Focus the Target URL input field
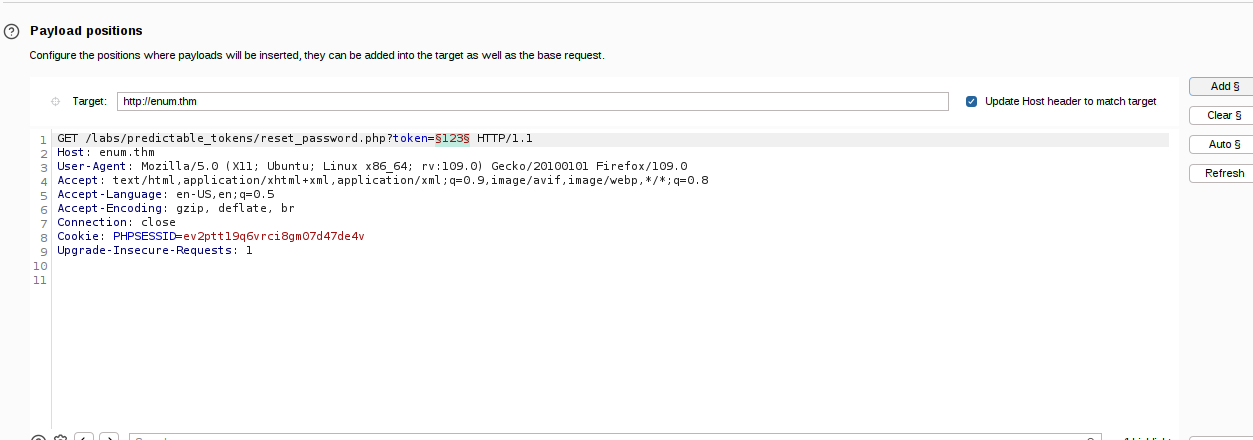 coord(532,101)
